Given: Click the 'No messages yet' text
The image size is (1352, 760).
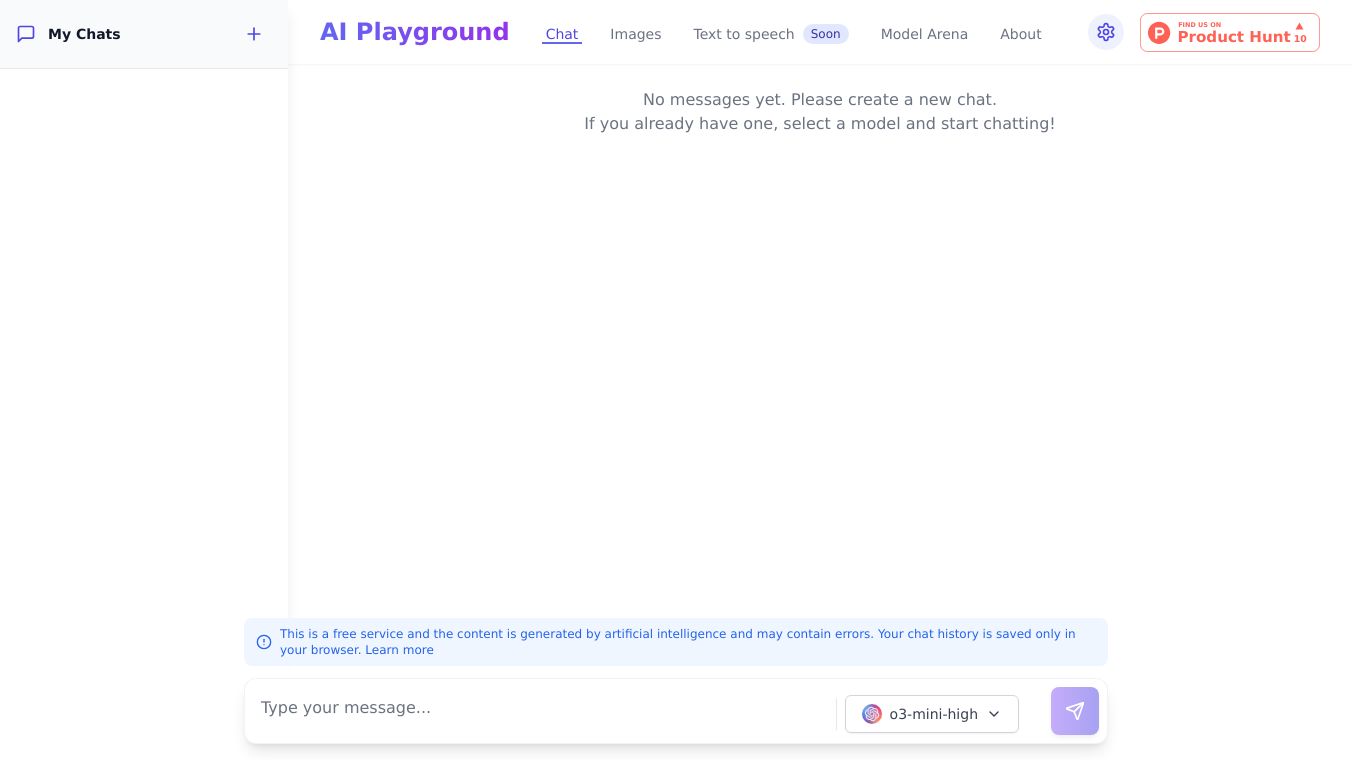Looking at the screenshot, I should pyautogui.click(x=820, y=99).
